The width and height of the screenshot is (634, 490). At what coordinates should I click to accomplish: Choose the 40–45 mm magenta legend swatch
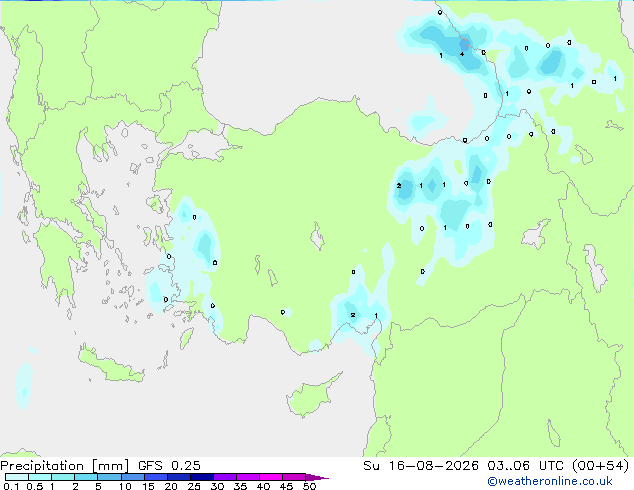click(x=271, y=477)
